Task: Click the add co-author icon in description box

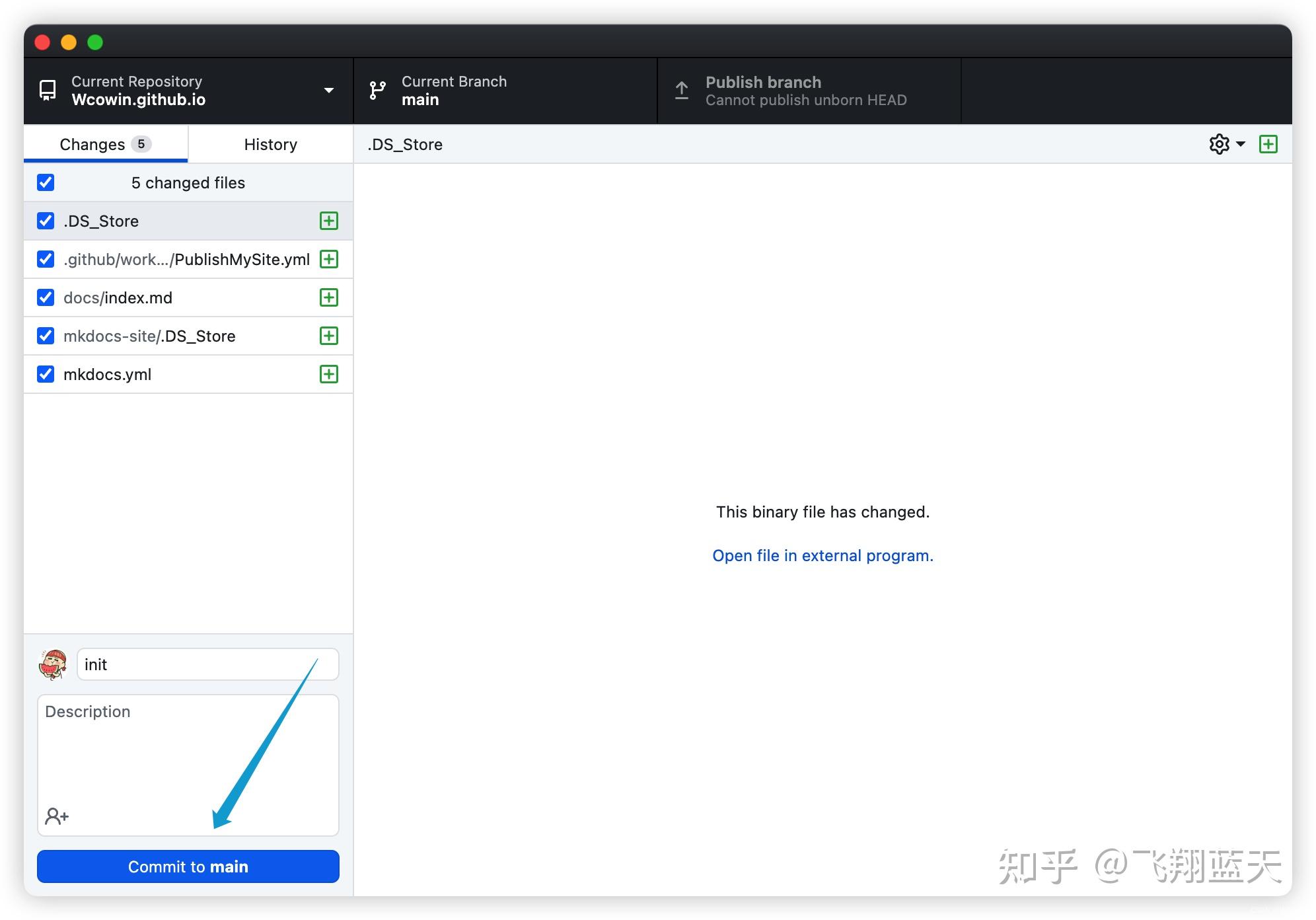Action: (x=56, y=816)
